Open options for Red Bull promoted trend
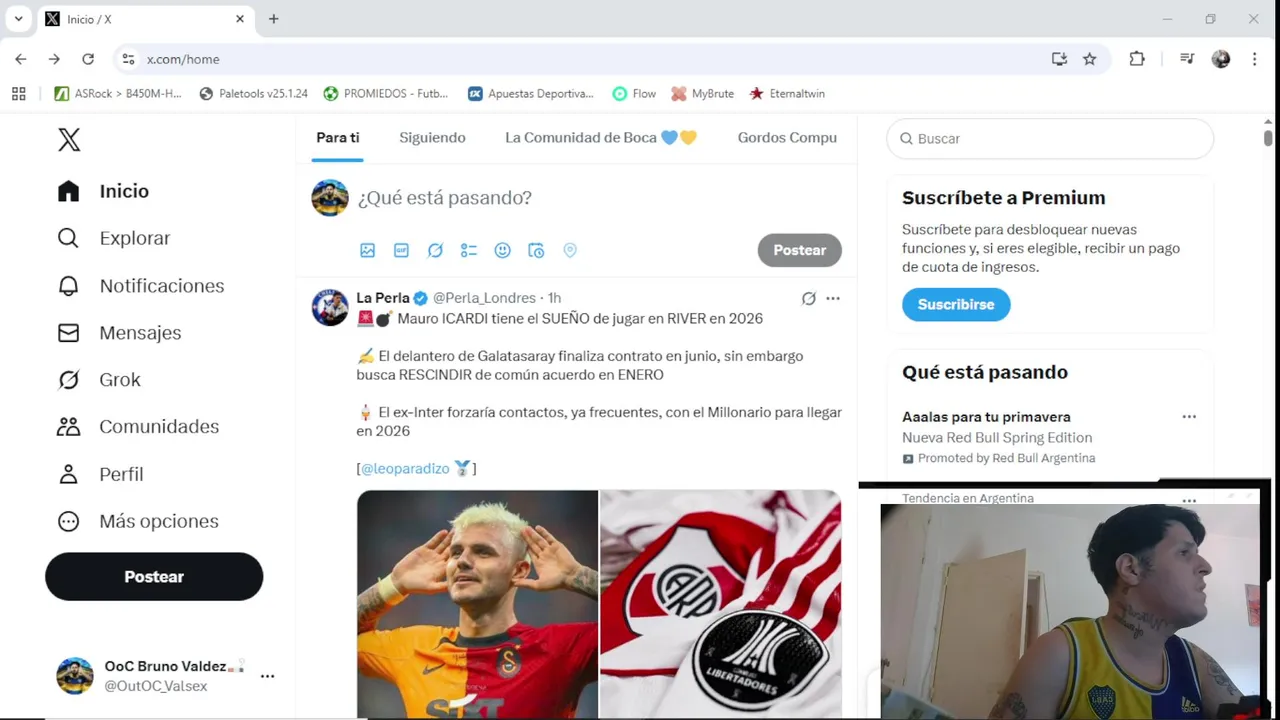The height and width of the screenshot is (720, 1280). (x=1189, y=417)
